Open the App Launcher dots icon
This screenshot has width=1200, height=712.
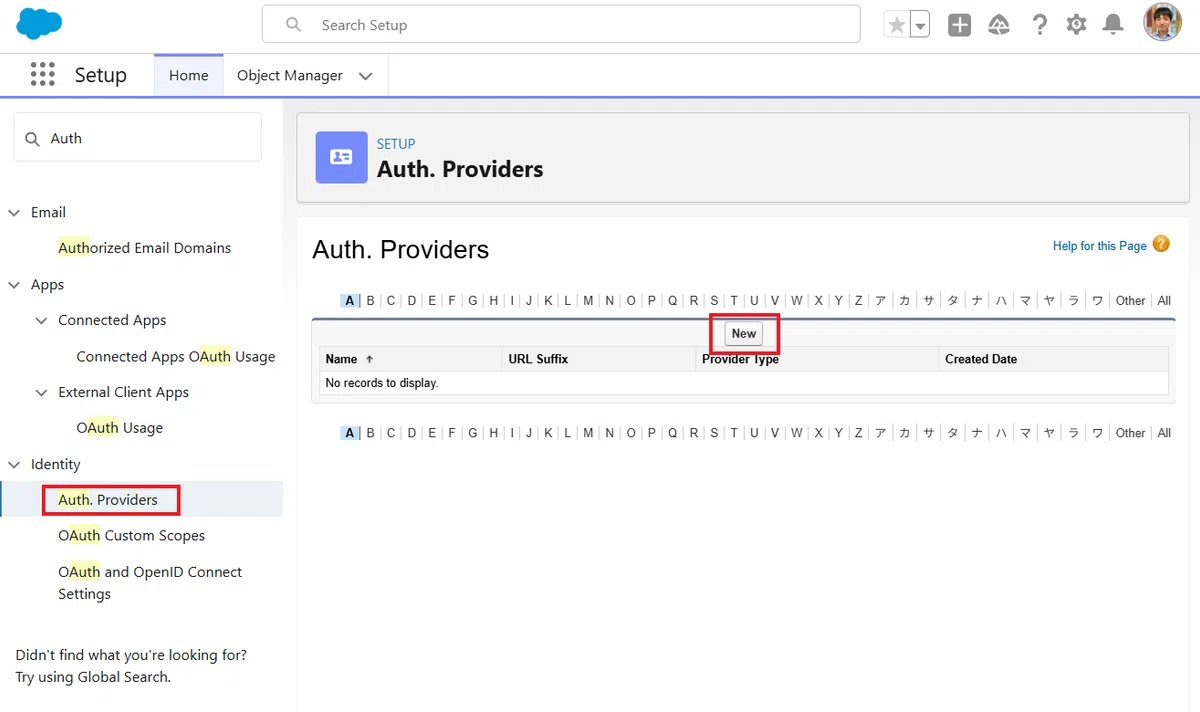coord(42,75)
